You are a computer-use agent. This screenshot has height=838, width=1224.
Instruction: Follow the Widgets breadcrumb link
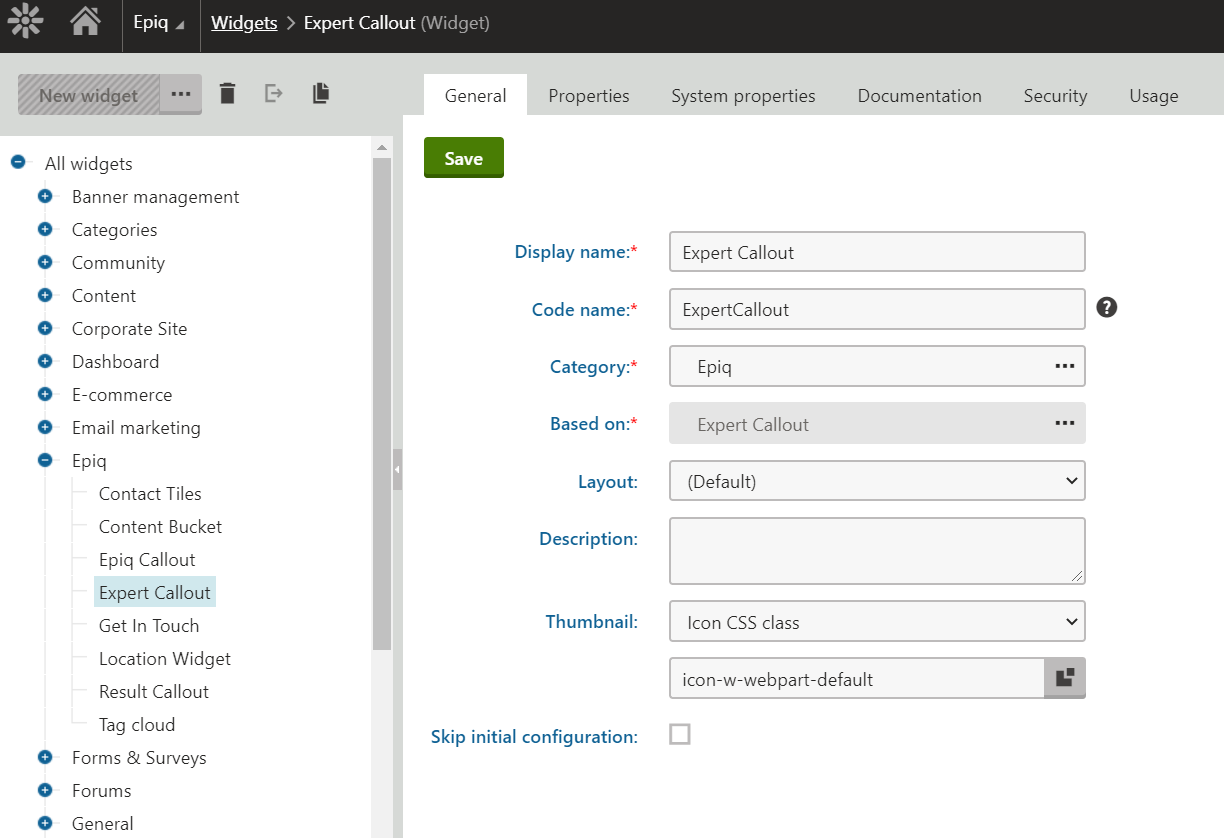[244, 22]
